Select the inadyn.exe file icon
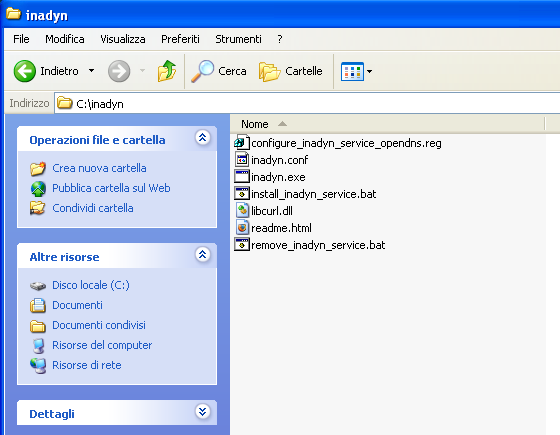Viewport: 560px width, 435px height. [x=242, y=177]
